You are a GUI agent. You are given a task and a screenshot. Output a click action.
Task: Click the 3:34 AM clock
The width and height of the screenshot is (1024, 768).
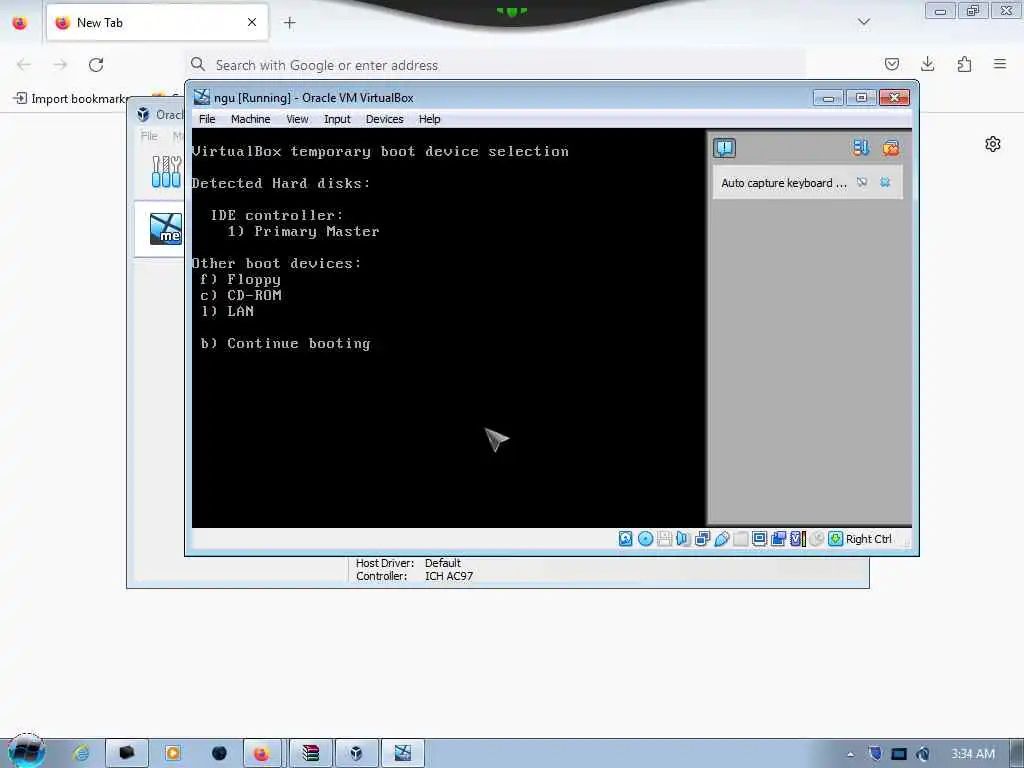[973, 754]
